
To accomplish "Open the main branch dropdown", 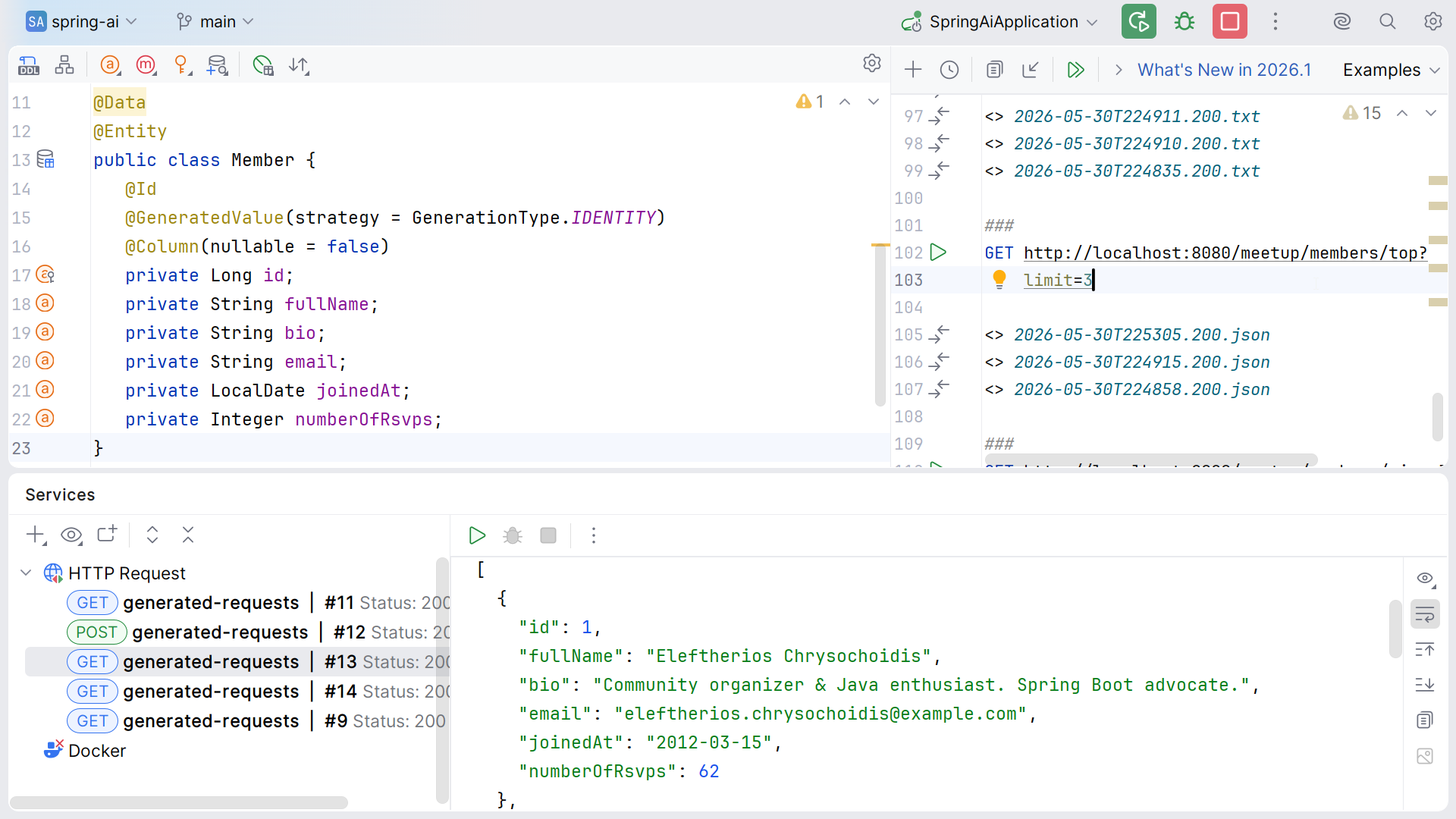I will coord(215,21).
